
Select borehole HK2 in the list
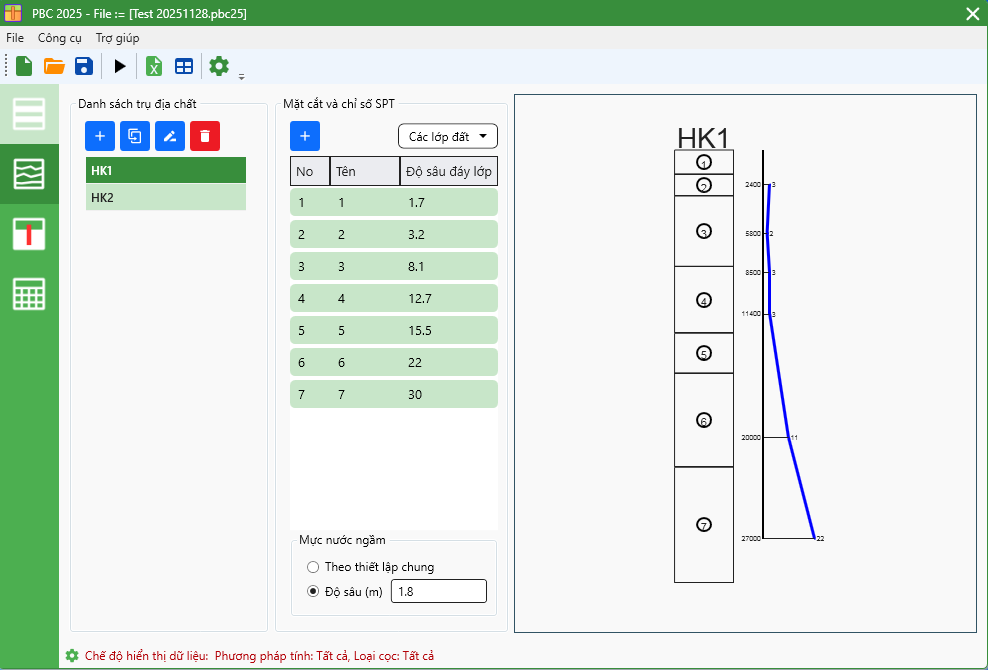165,198
